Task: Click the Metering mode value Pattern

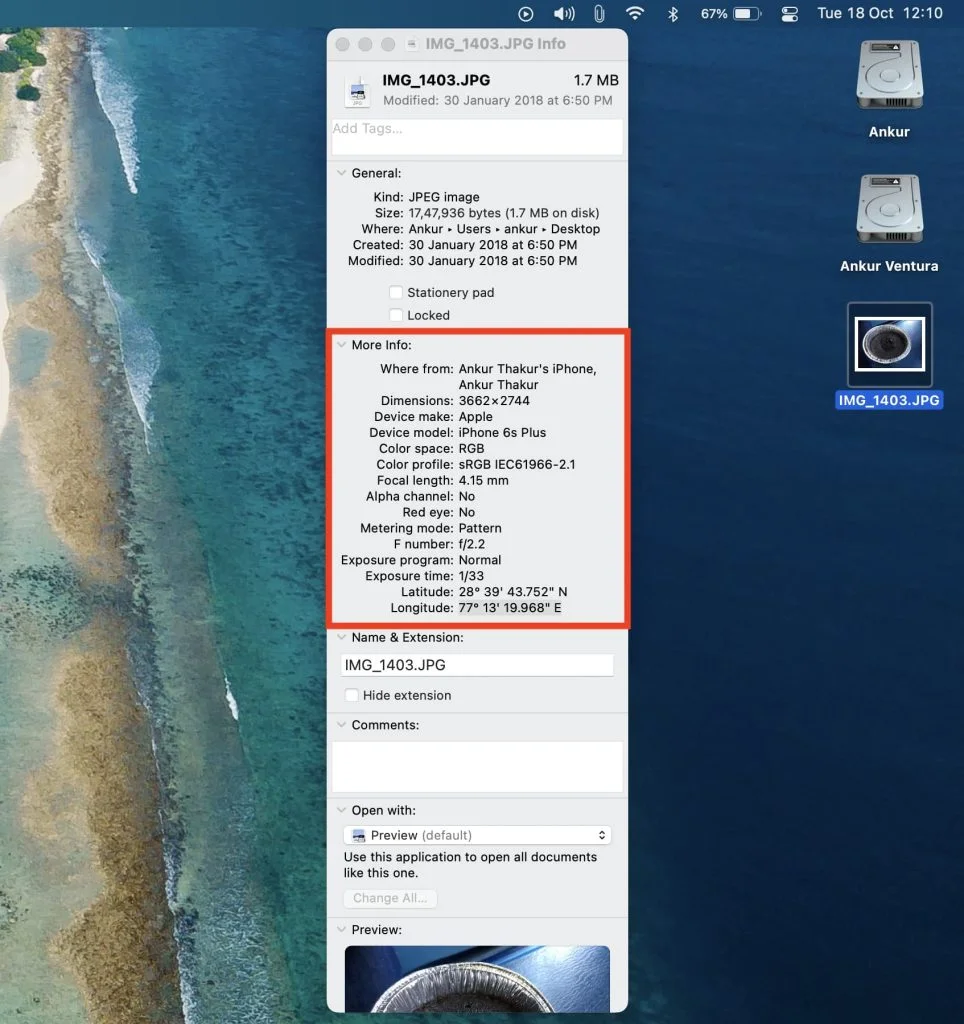Action: [x=480, y=528]
